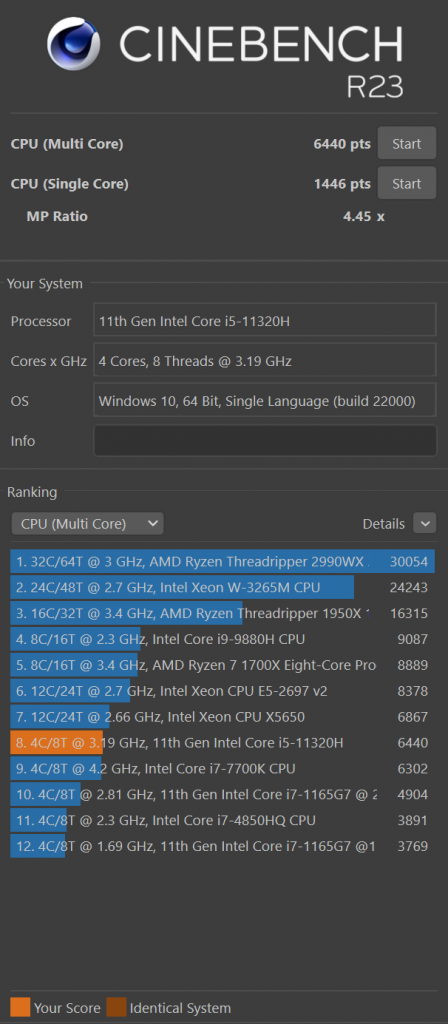Viewport: 448px width, 1024px height.
Task: Click the orange Your Score color swatch
Action: [20, 1008]
